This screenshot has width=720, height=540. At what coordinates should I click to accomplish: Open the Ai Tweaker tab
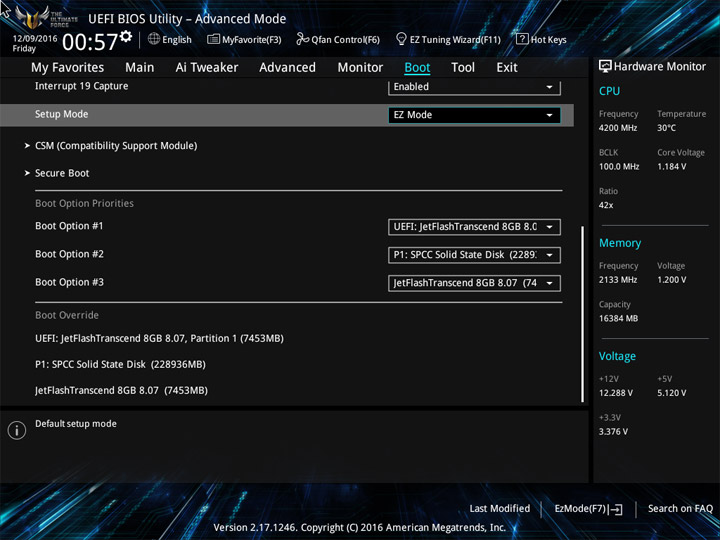coord(207,68)
